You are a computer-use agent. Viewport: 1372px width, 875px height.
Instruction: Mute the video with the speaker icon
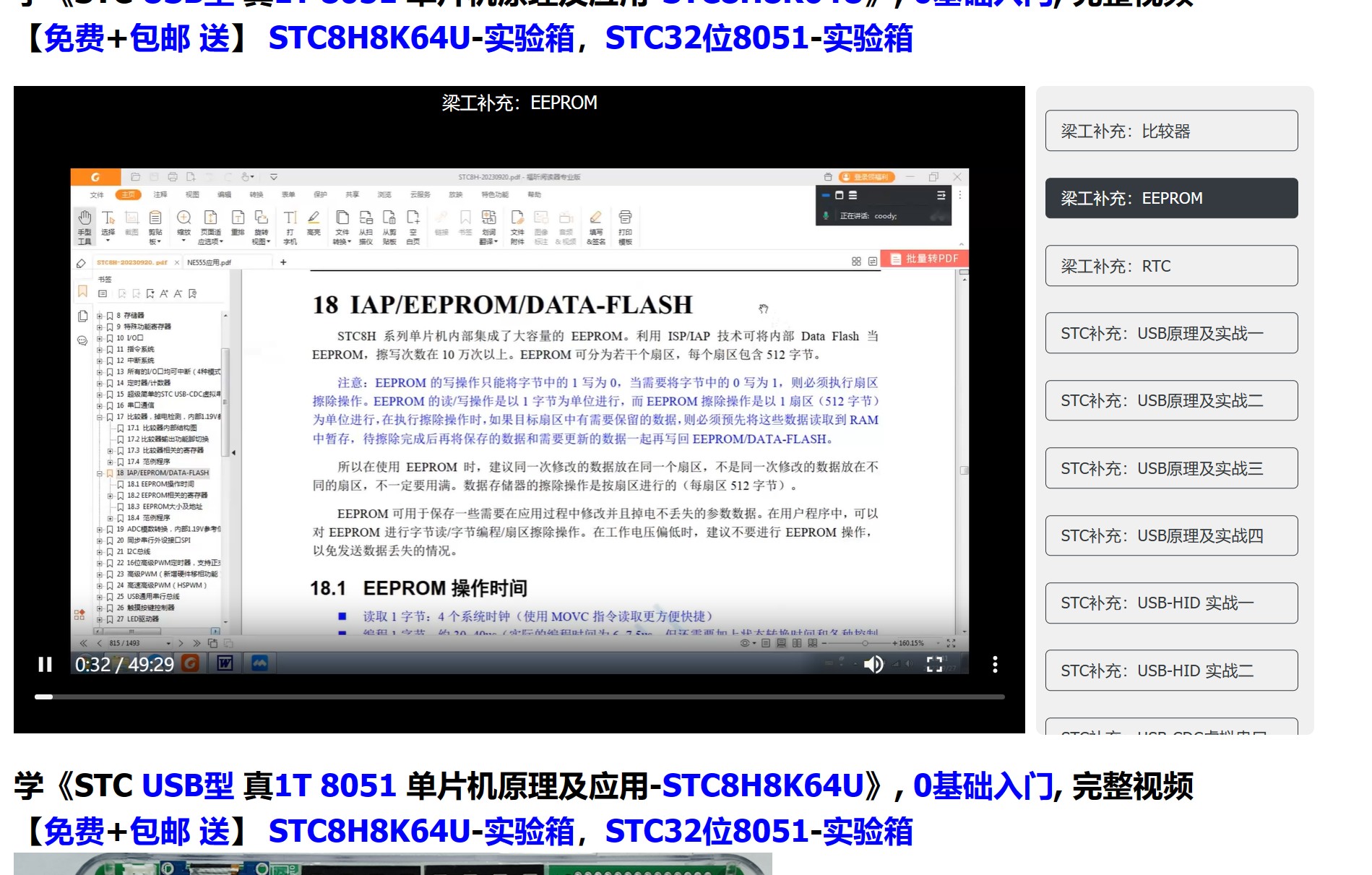(x=873, y=664)
